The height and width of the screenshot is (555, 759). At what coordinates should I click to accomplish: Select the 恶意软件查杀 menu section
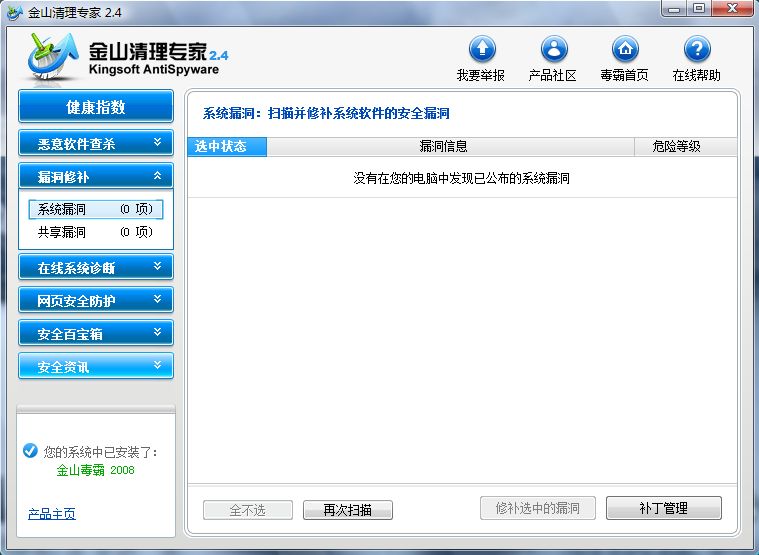click(96, 143)
